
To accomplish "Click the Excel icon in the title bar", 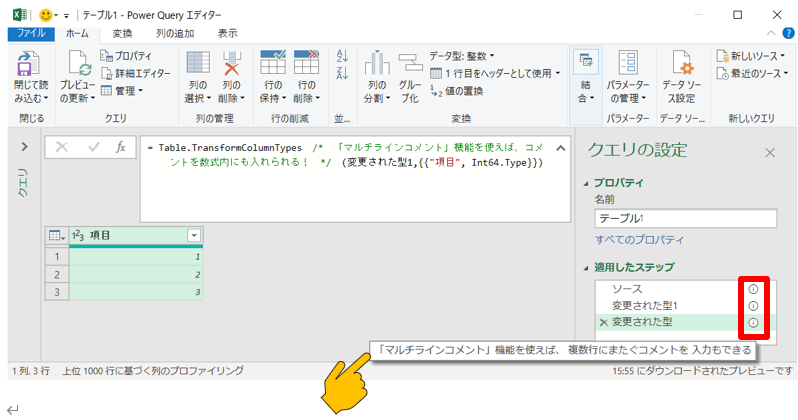I will [19, 15].
